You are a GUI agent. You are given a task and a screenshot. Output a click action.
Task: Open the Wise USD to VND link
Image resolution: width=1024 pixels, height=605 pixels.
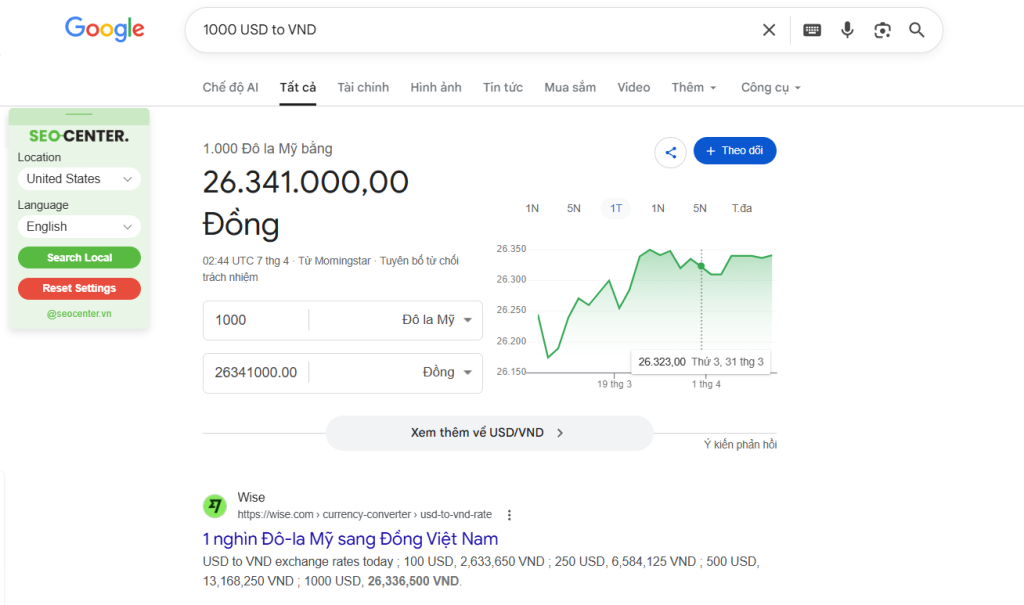(x=352, y=538)
